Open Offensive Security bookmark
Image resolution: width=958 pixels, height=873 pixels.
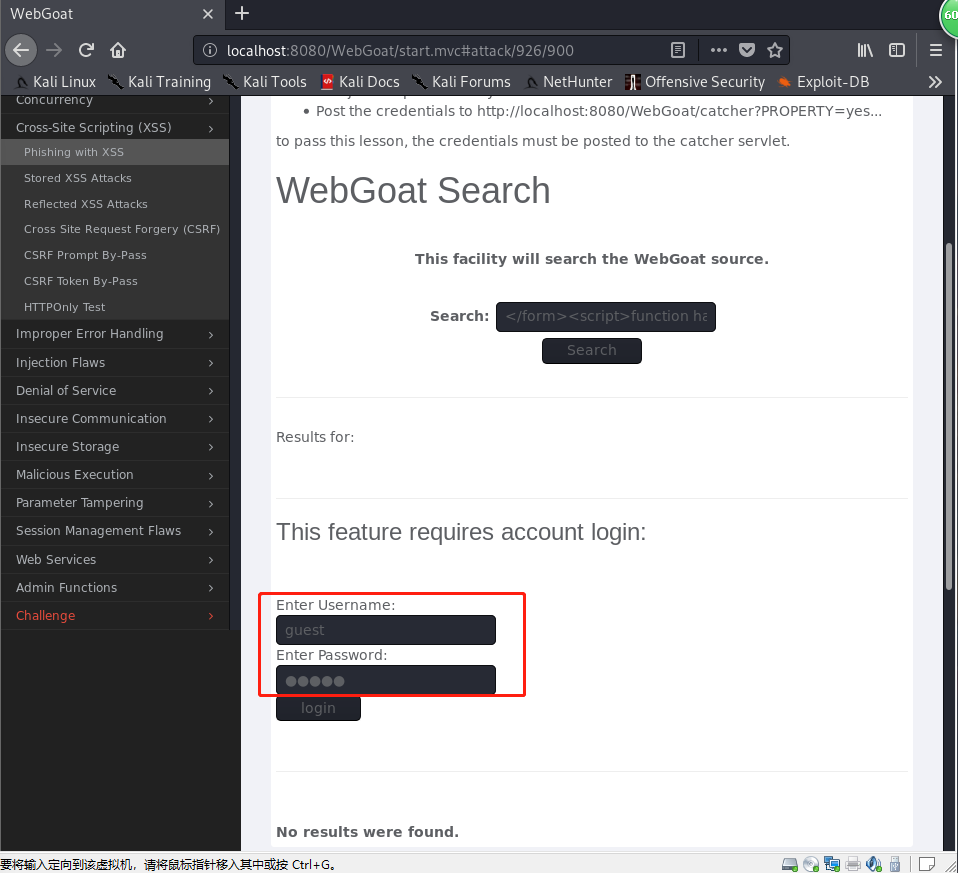(x=695, y=82)
